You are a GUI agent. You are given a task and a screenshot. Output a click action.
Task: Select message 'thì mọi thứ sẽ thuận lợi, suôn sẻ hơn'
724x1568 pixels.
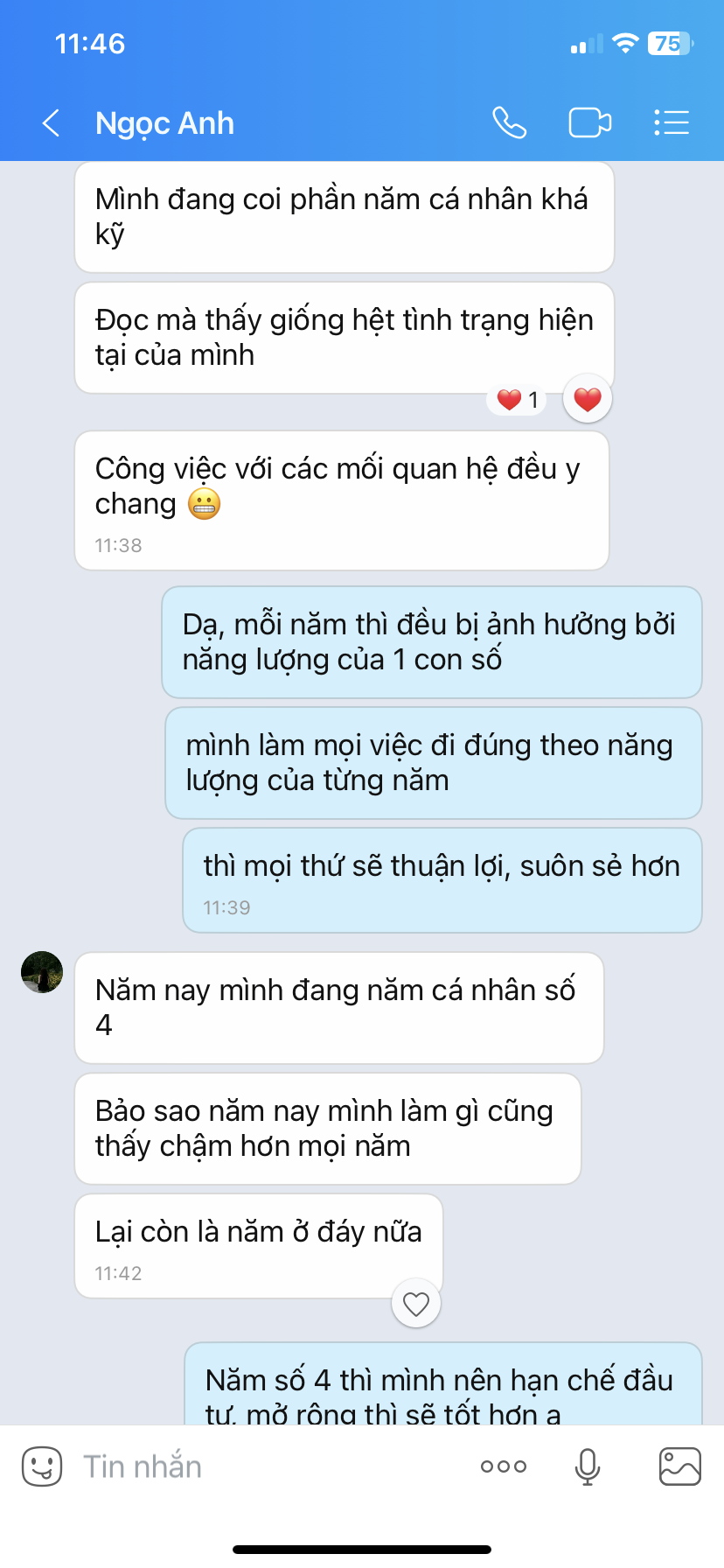(x=442, y=880)
